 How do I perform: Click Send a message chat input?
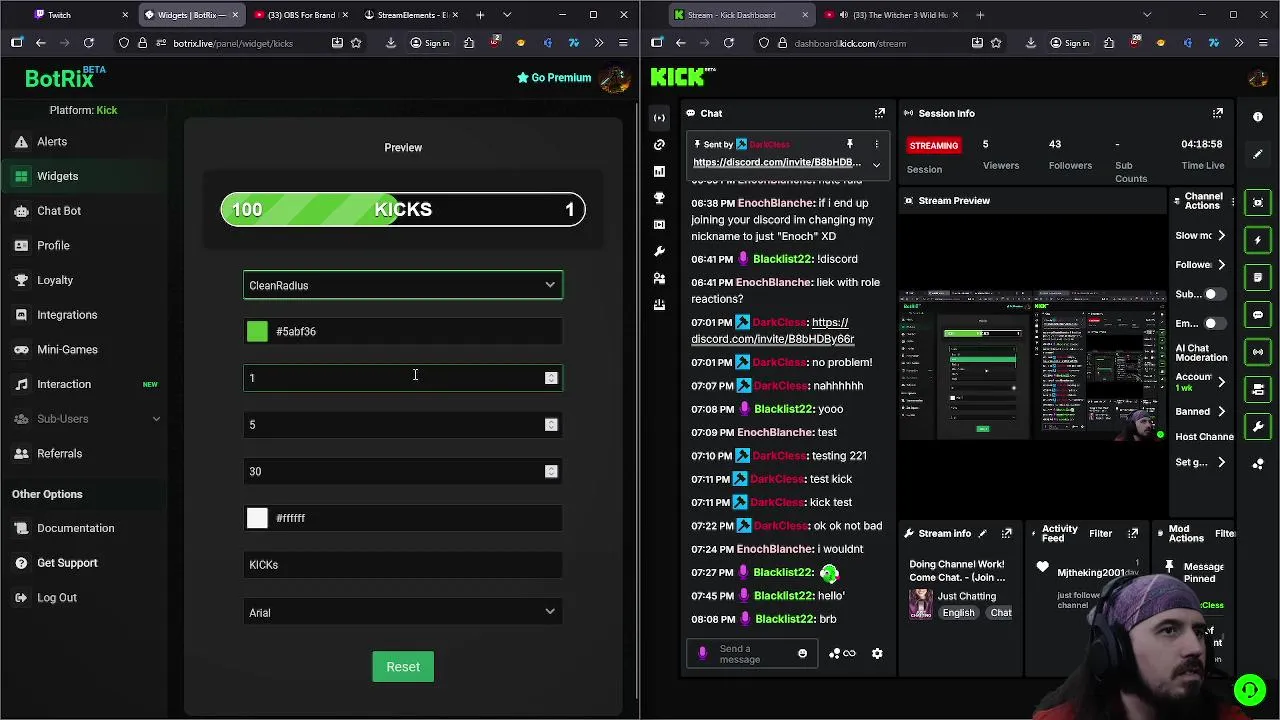tap(753, 654)
